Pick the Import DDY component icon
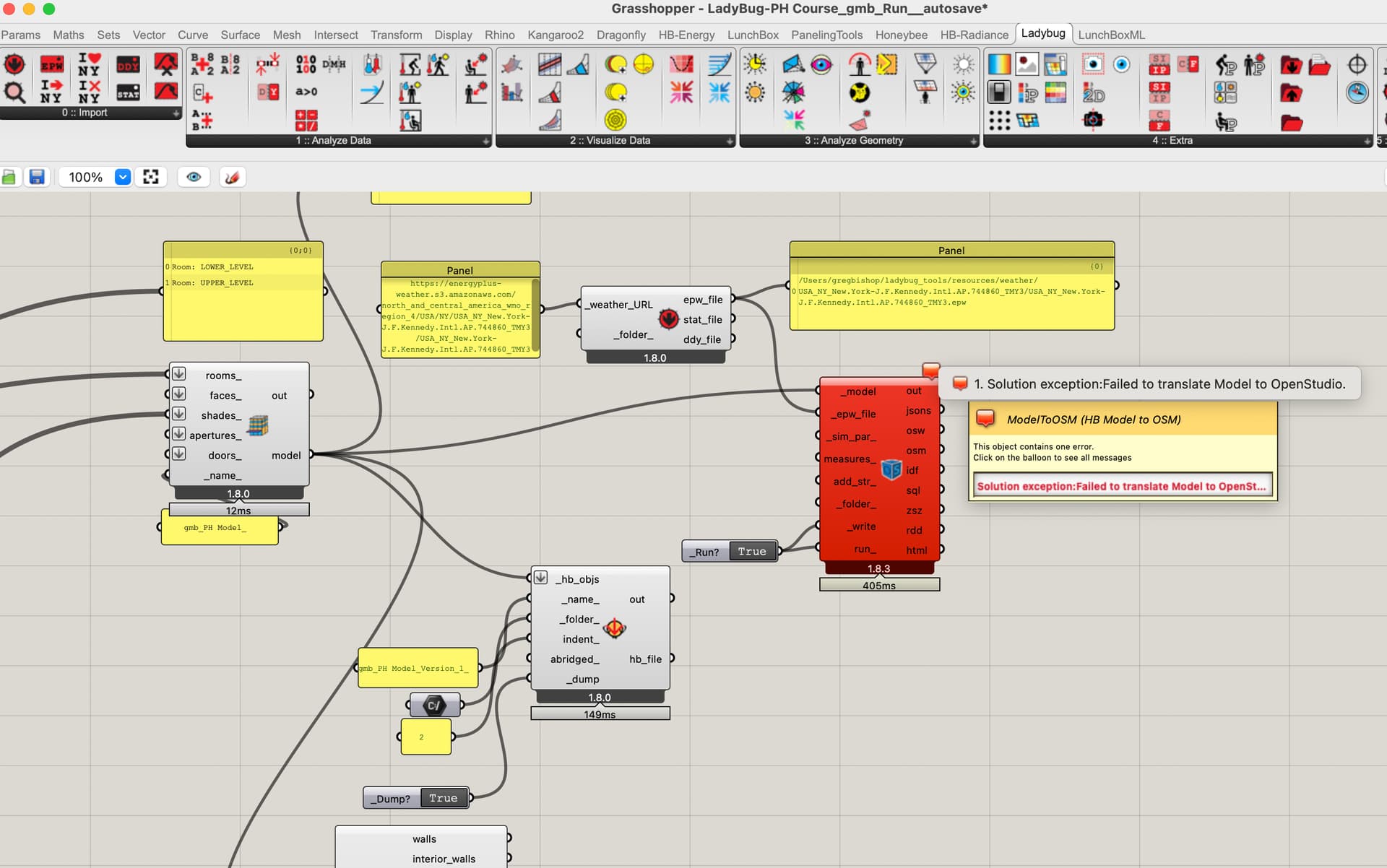The image size is (1387, 868). click(x=128, y=65)
